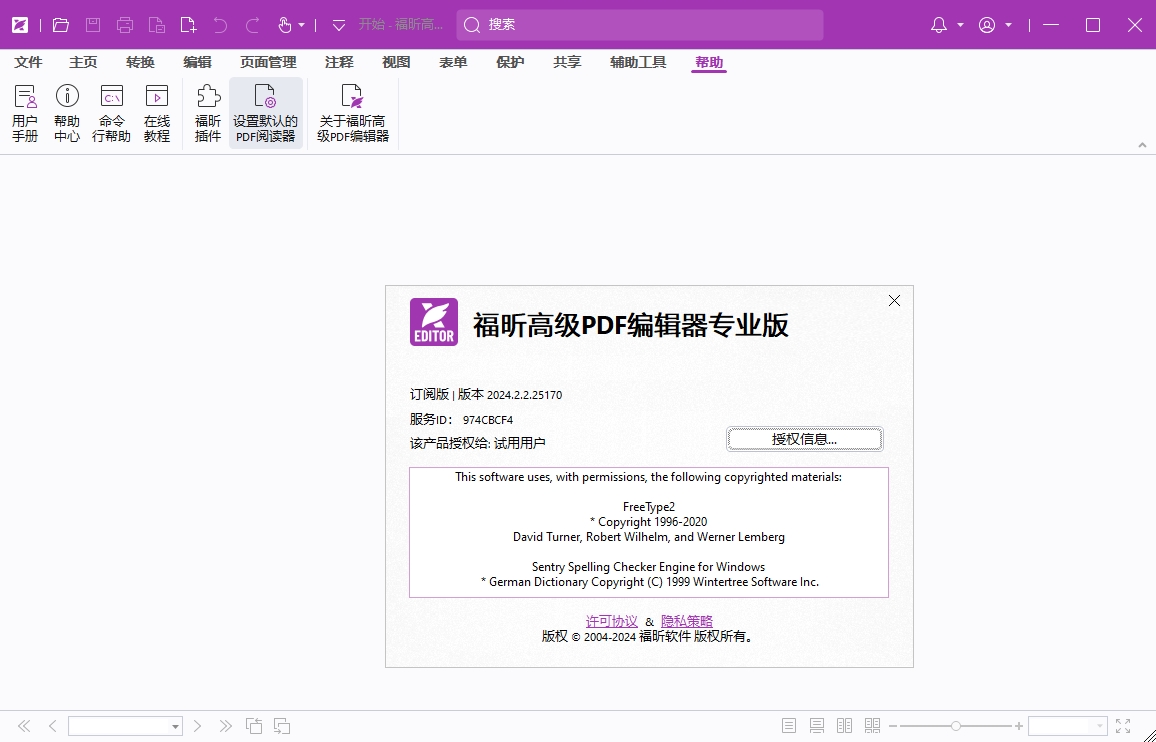Expand the user account dropdown arrow
1156x742 pixels.
[1008, 25]
